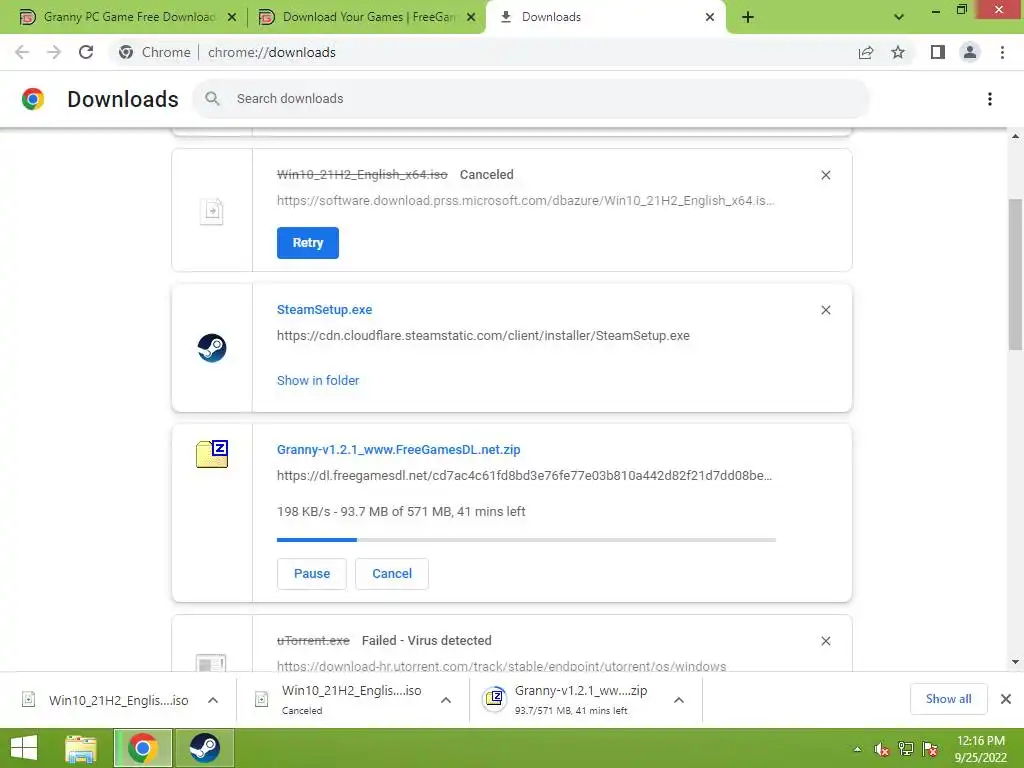Click the Chrome icon in the taskbar
1024x768 pixels.
[143, 748]
